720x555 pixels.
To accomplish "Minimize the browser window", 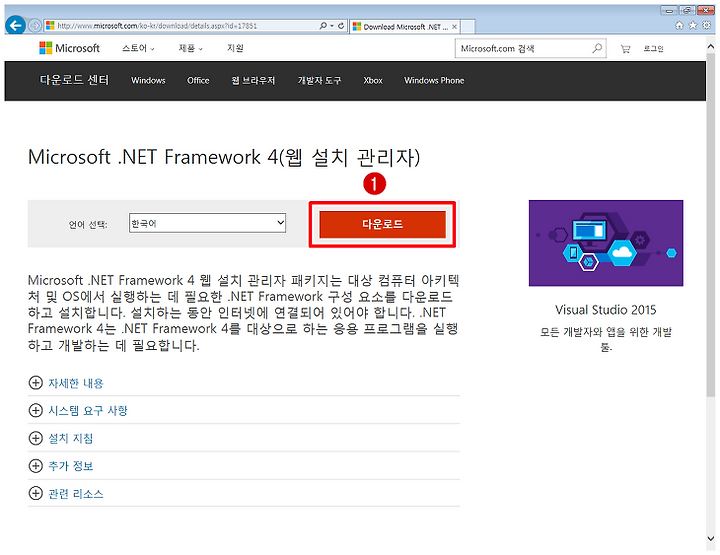I will point(669,10).
